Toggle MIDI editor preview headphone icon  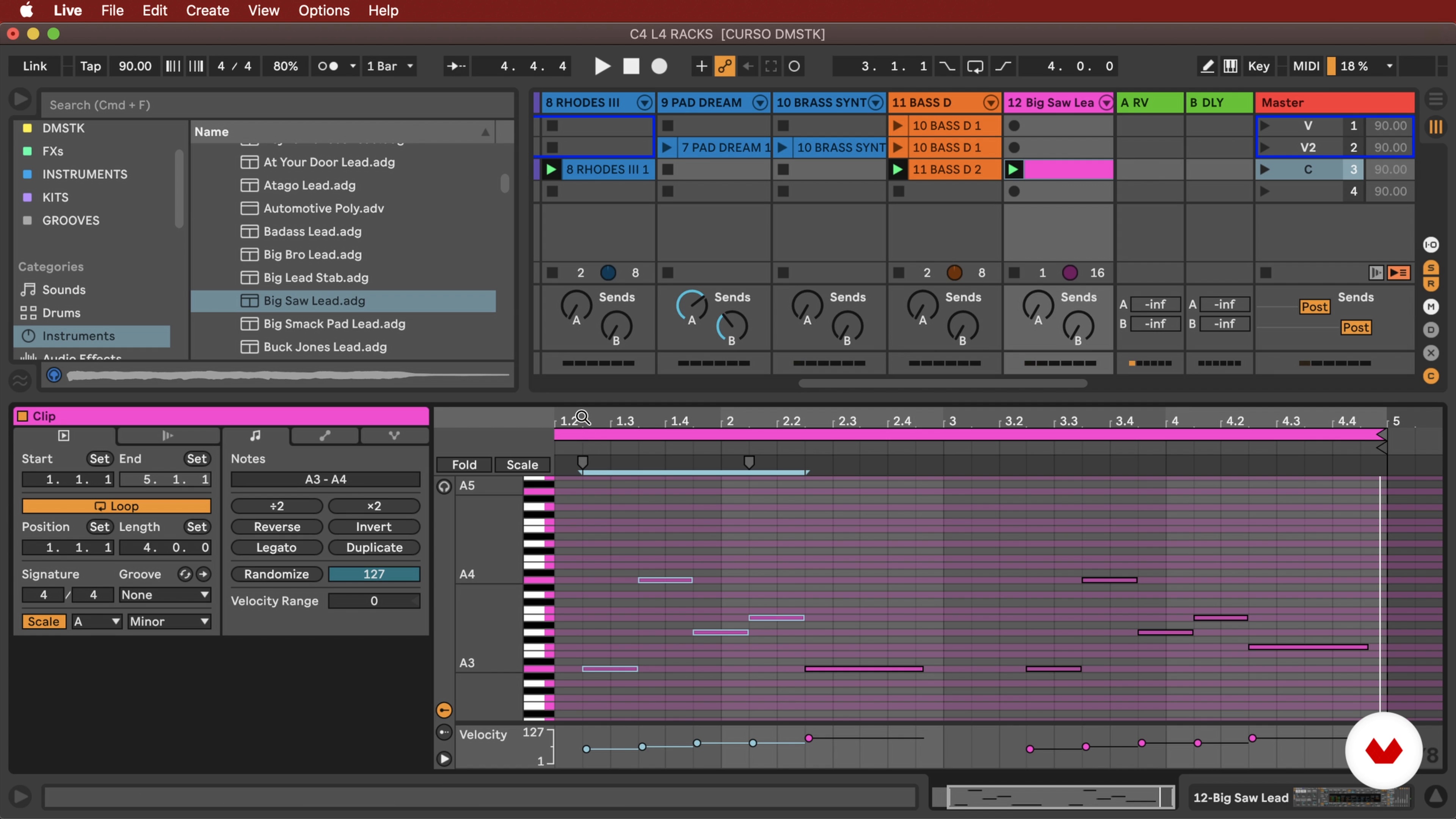click(444, 486)
